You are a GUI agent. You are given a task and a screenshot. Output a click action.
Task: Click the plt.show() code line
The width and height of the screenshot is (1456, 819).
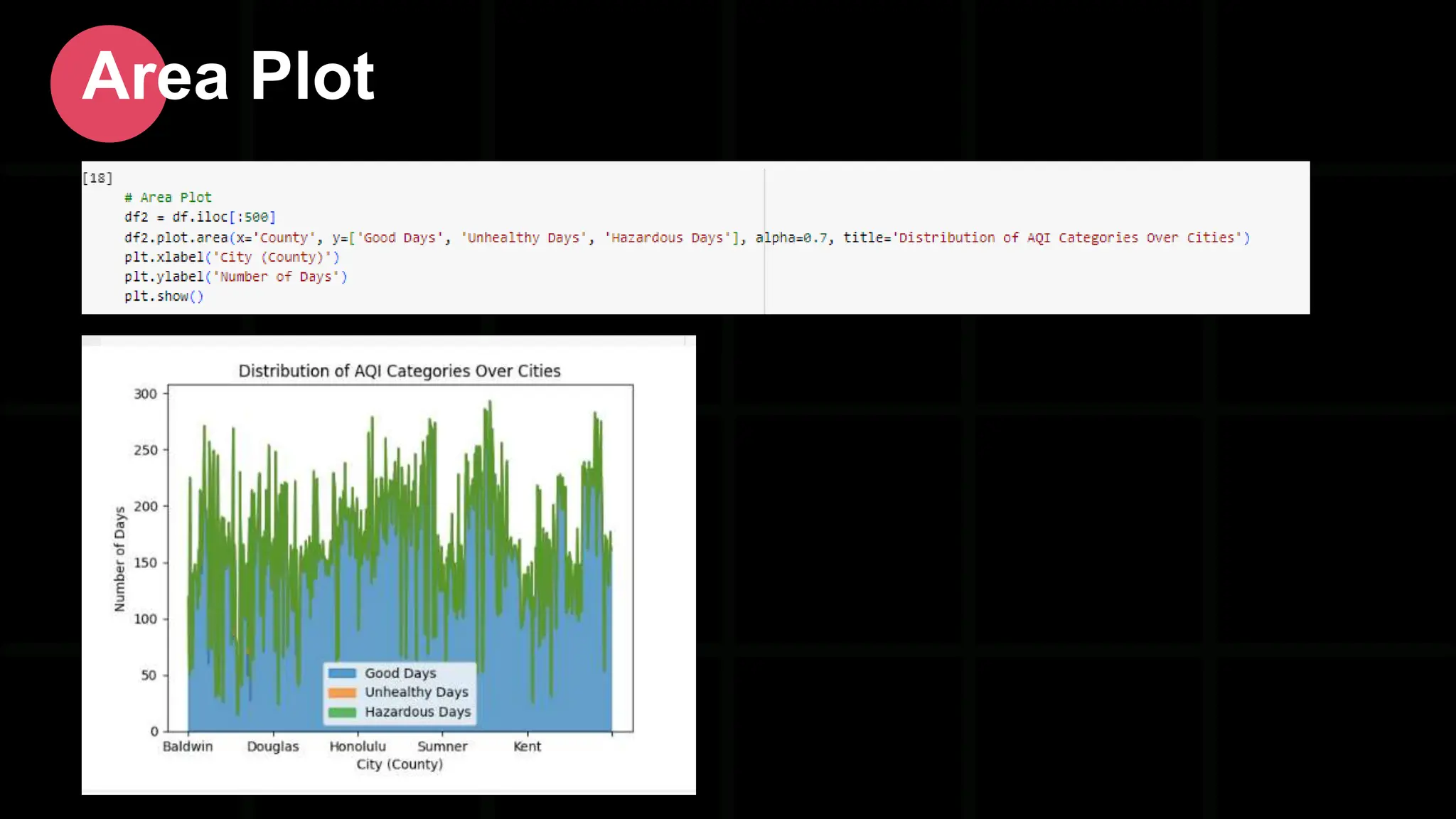[x=164, y=296]
